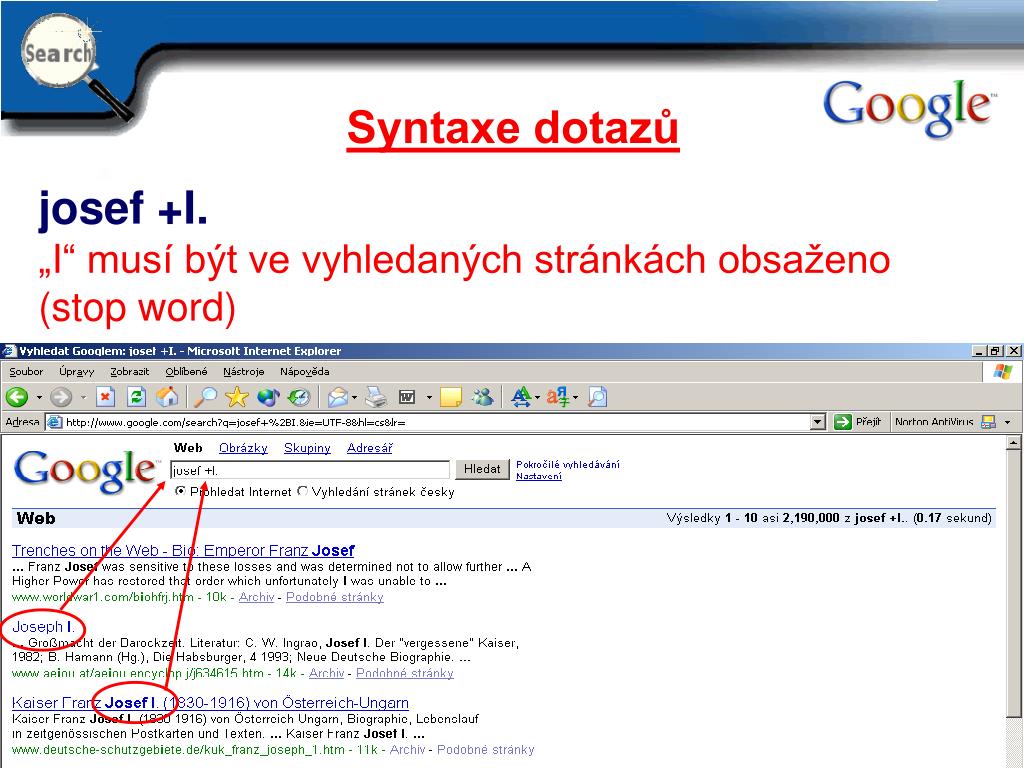Click the translate language icon
The image size is (1024, 768).
point(558,396)
